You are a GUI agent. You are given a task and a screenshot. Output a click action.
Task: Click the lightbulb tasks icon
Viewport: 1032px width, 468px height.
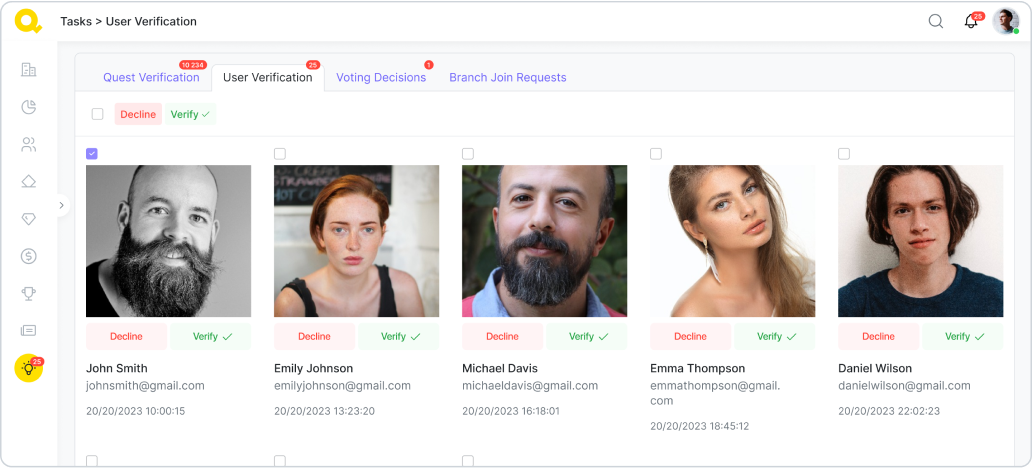(x=29, y=368)
